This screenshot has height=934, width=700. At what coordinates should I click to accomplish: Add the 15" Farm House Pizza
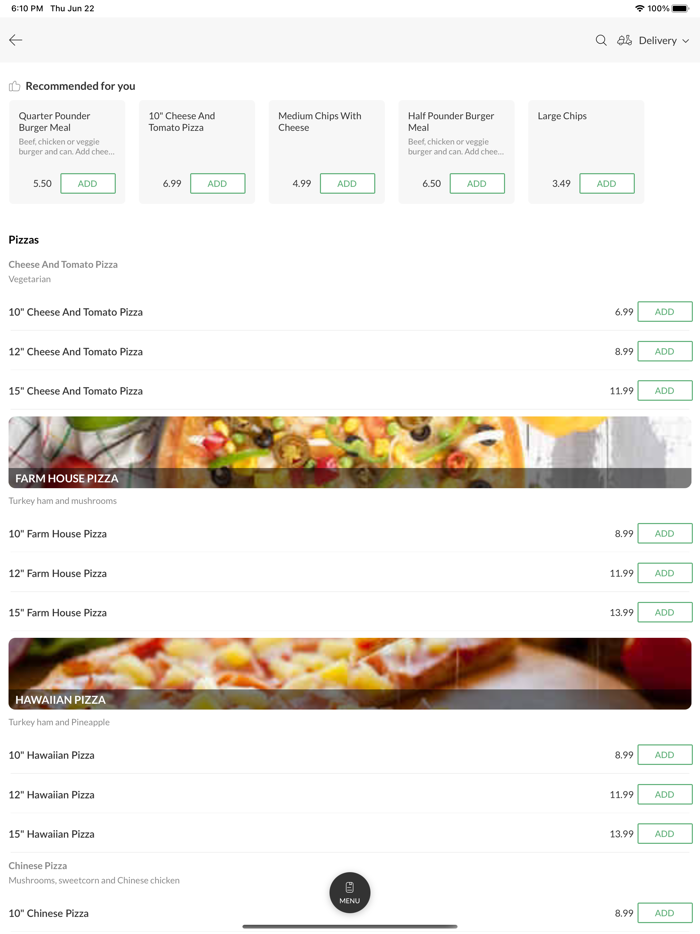(x=664, y=612)
